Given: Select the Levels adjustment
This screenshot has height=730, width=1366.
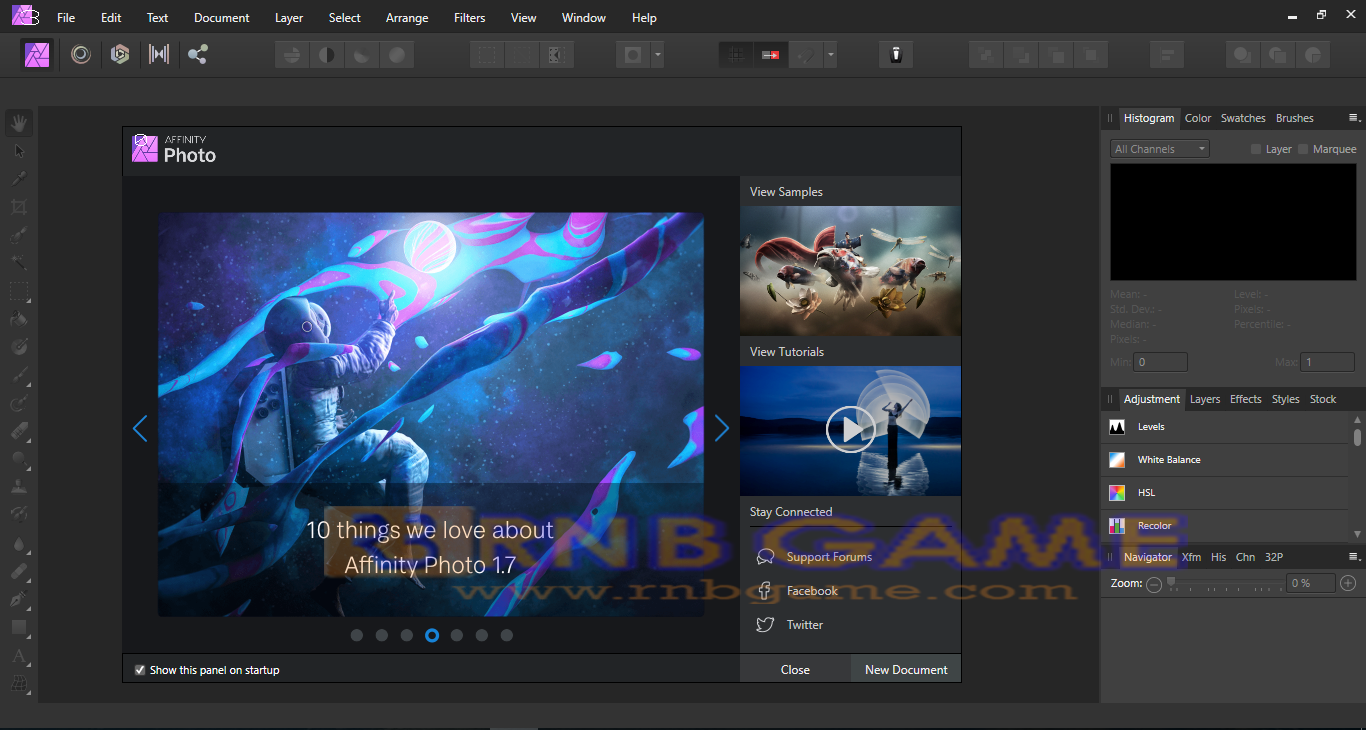Looking at the screenshot, I should 1226,427.
